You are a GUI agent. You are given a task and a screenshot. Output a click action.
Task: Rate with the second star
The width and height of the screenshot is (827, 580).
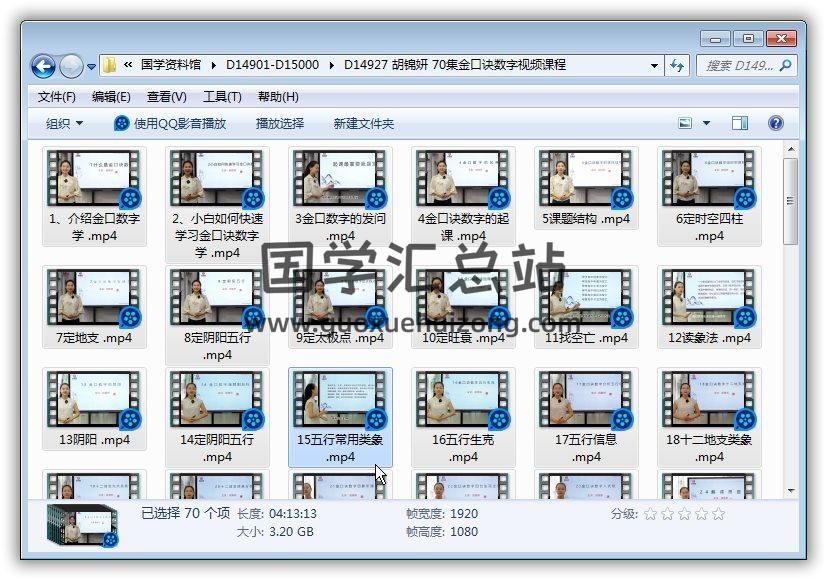[x=667, y=514]
